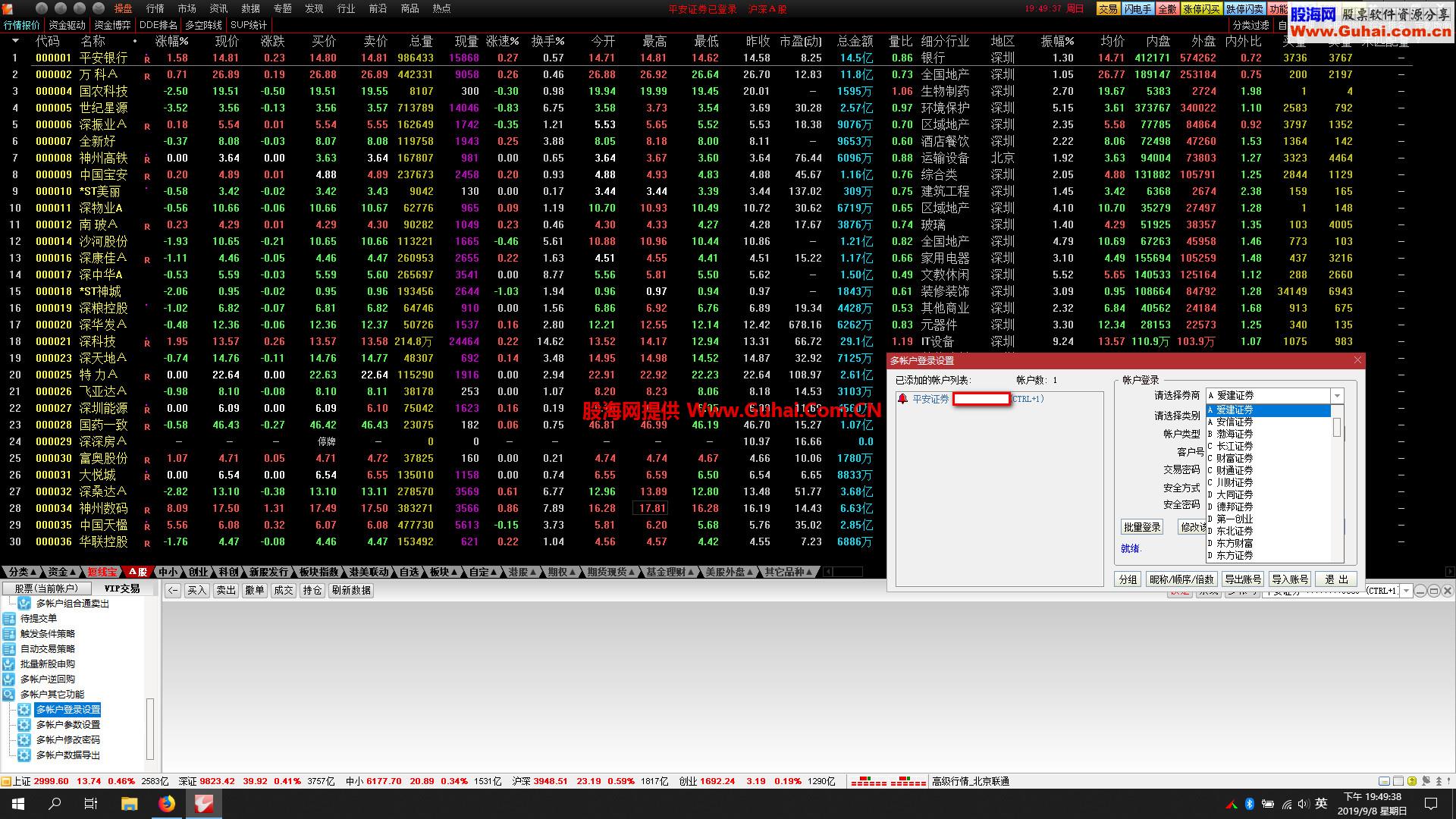Click the 自动交易策略 icon in sidebar

click(x=9, y=649)
